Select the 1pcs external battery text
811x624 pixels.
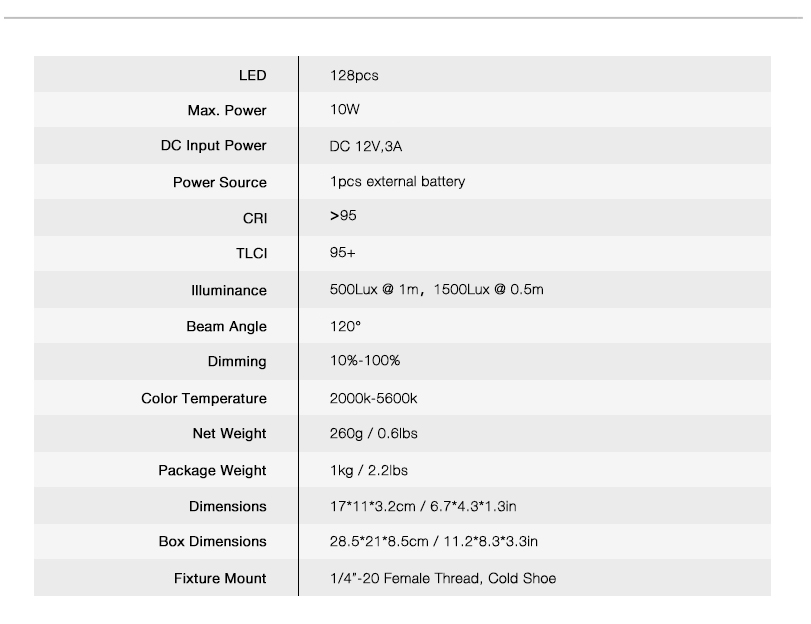(398, 182)
